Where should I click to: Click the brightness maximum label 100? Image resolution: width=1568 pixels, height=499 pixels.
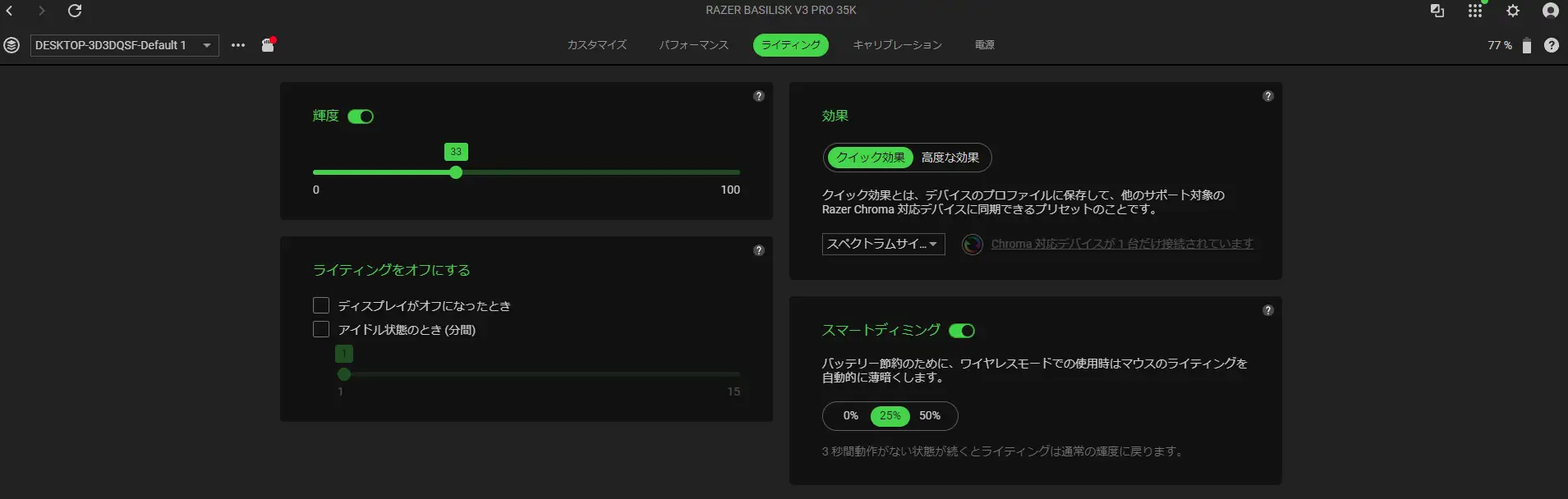click(730, 190)
